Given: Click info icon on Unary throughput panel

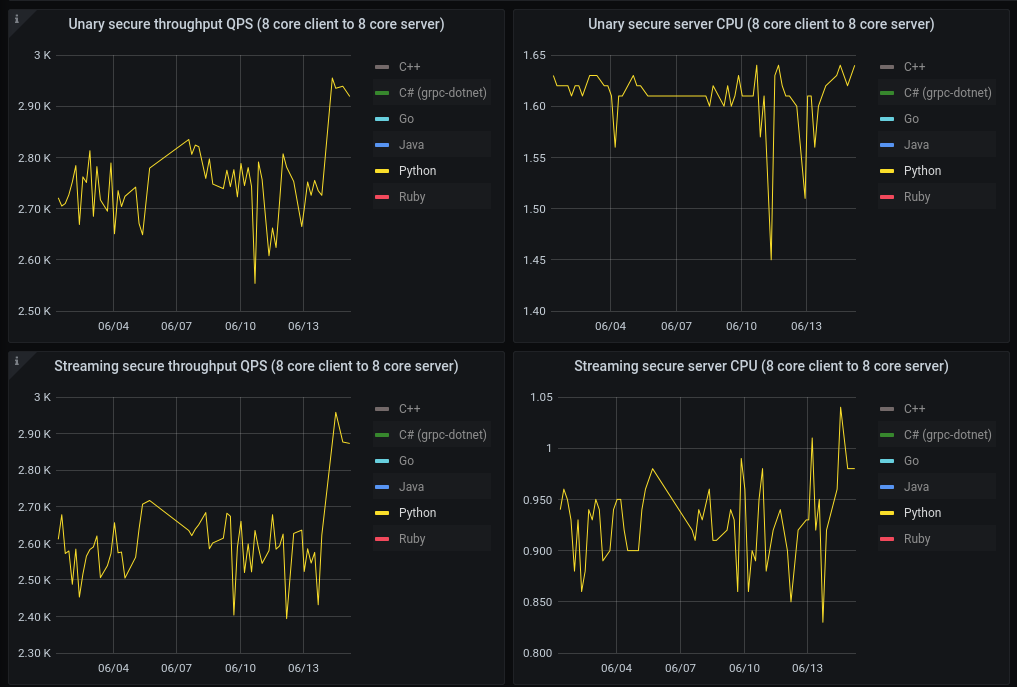Looking at the screenshot, I should 16,19.
